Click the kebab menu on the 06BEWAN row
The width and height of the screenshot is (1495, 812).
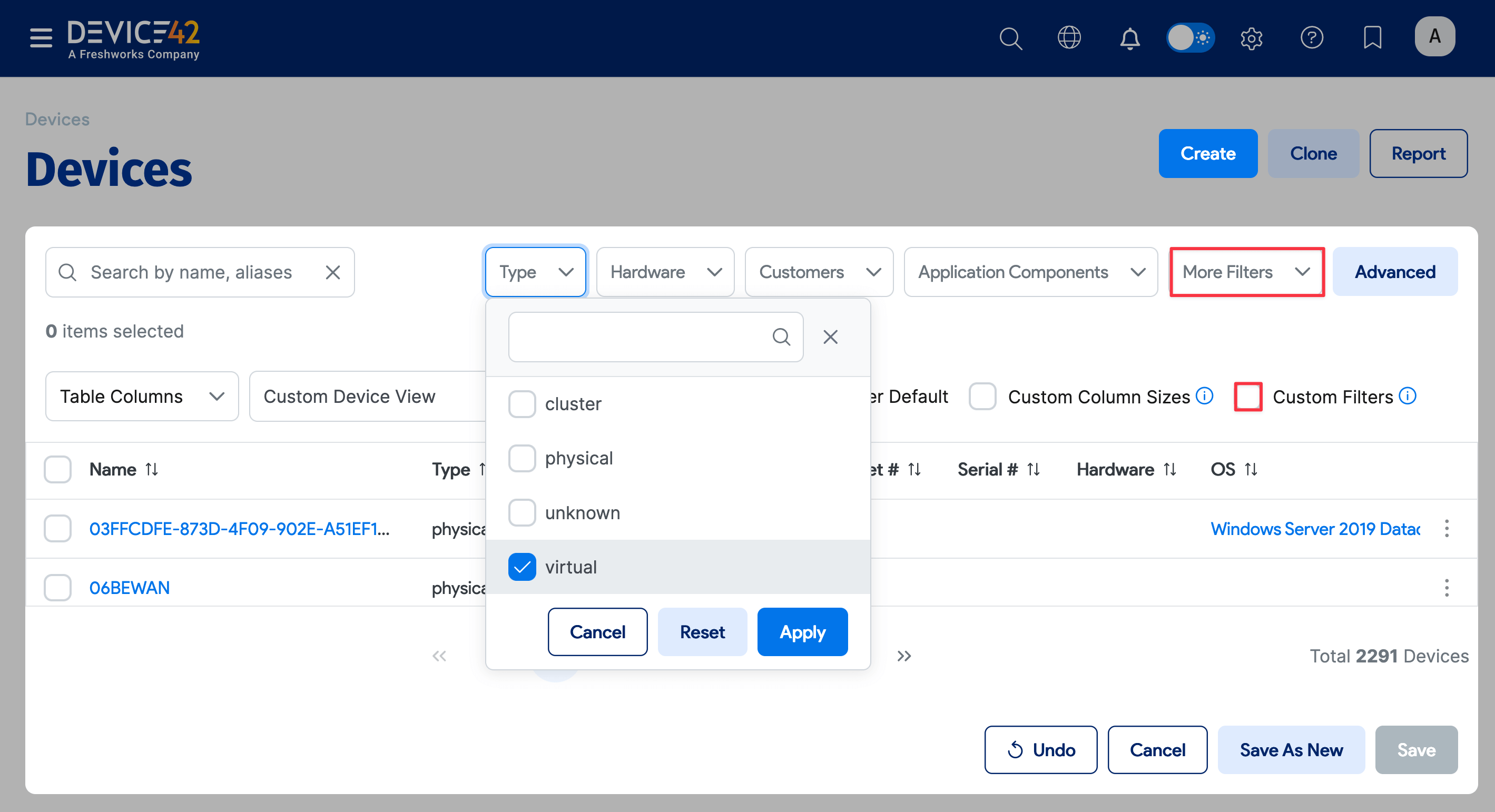(1446, 588)
